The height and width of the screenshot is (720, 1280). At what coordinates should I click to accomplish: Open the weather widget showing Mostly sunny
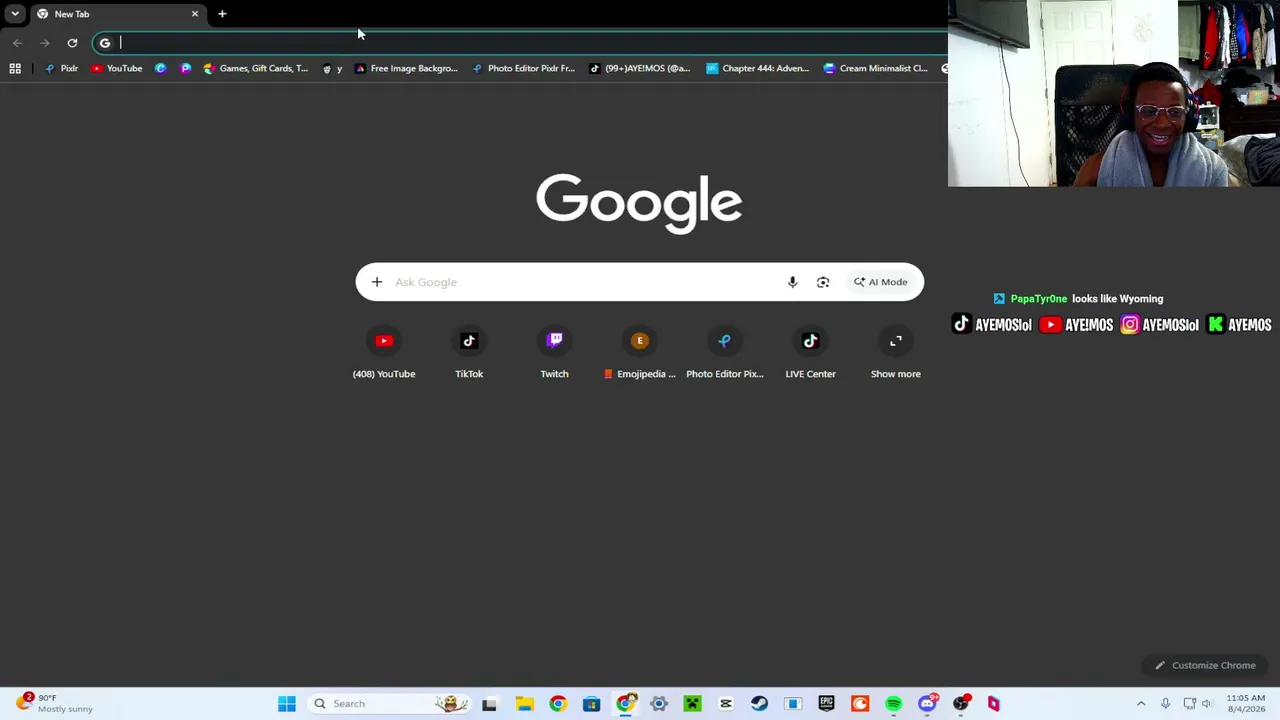point(52,703)
